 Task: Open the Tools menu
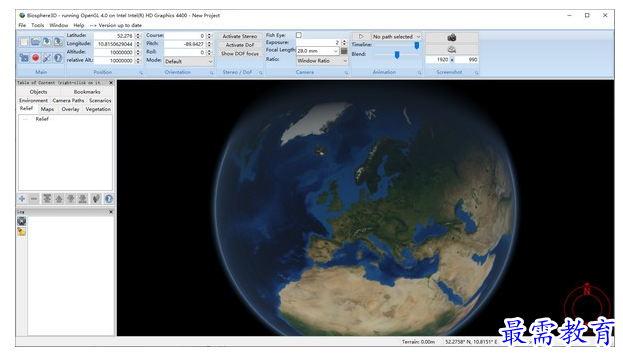[x=38, y=25]
